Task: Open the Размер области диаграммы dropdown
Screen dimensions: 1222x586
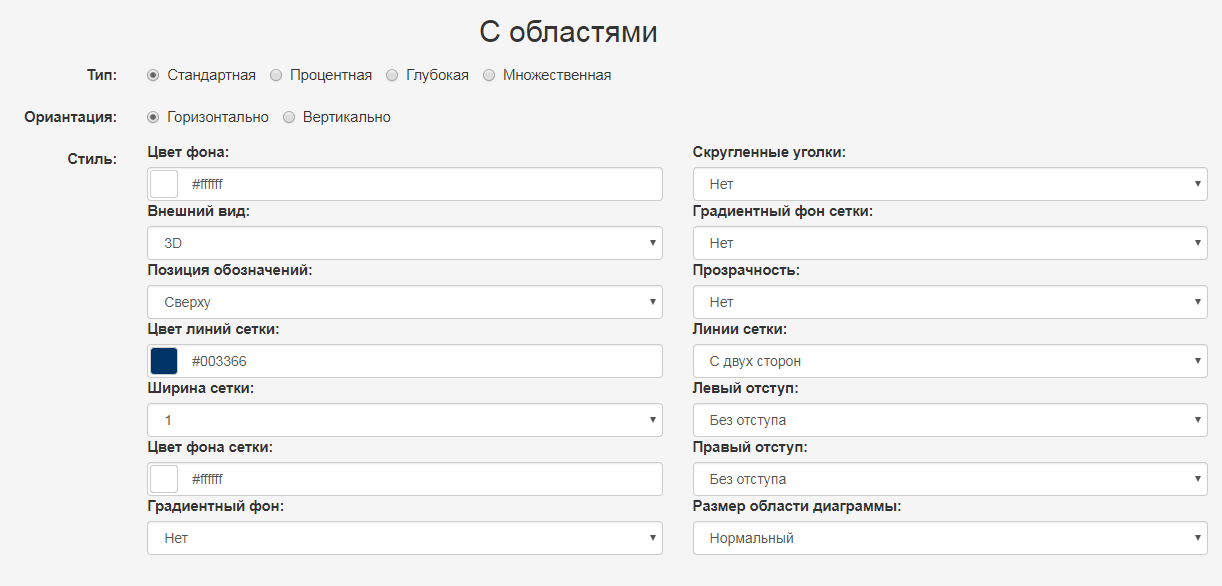Action: [949, 538]
